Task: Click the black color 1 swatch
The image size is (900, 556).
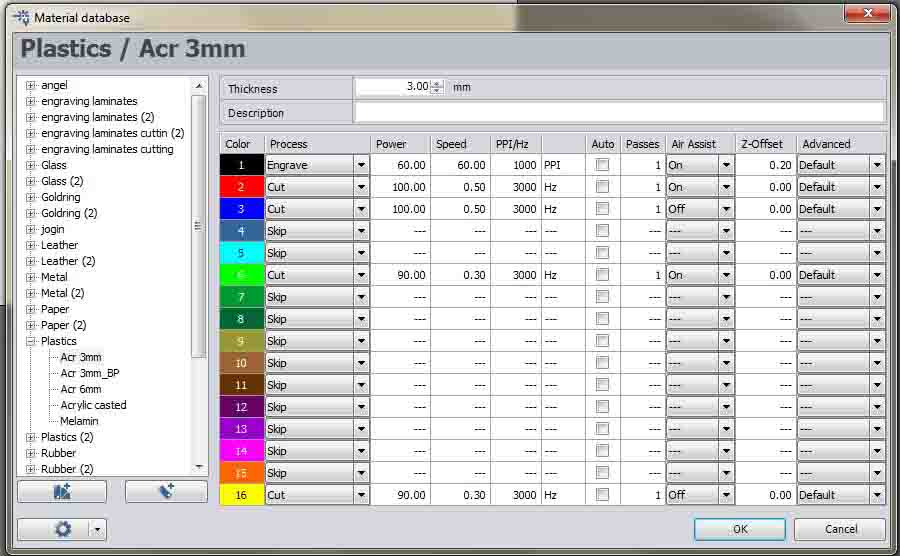Action: 241,165
